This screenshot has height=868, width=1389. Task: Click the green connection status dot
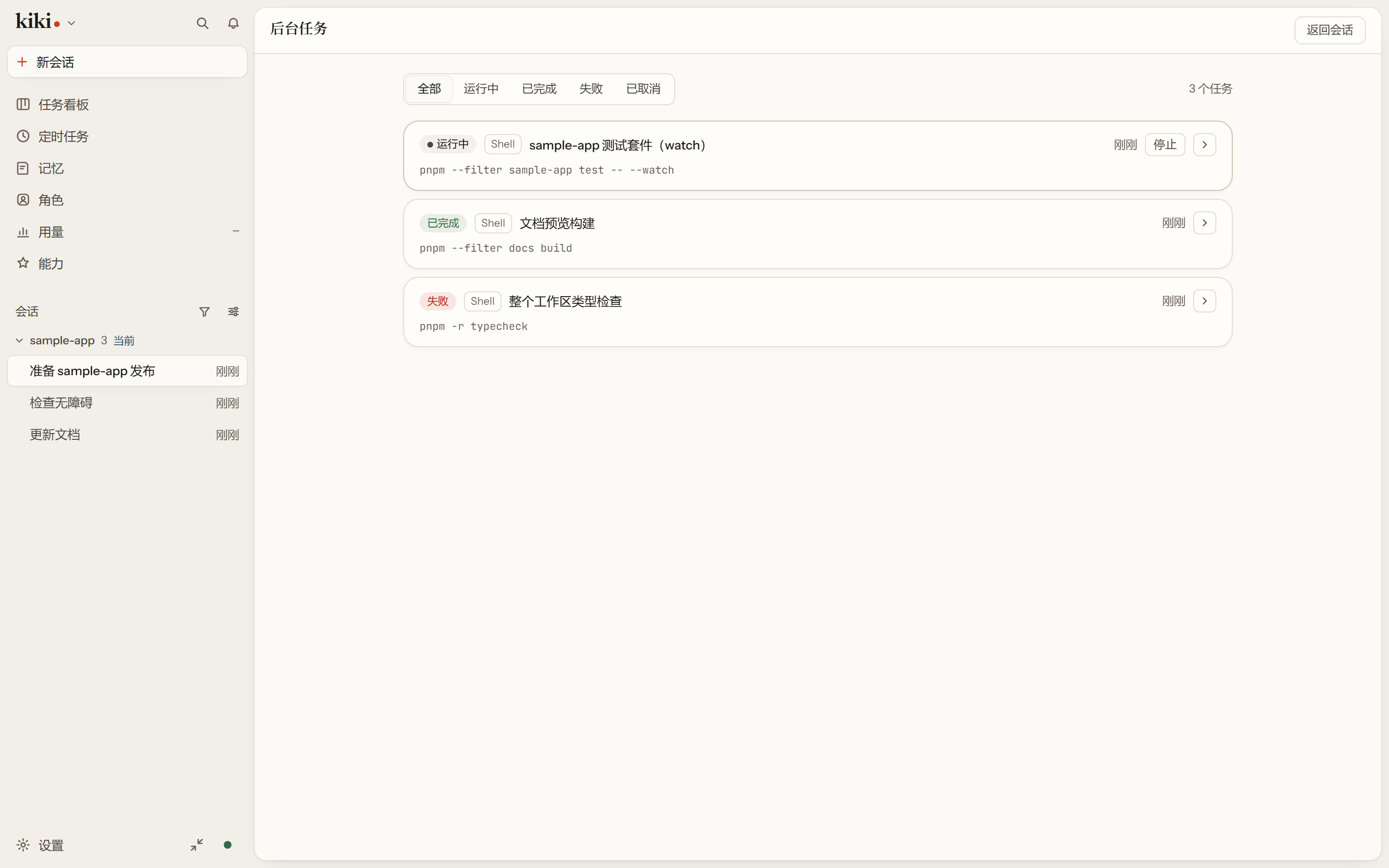(x=227, y=845)
